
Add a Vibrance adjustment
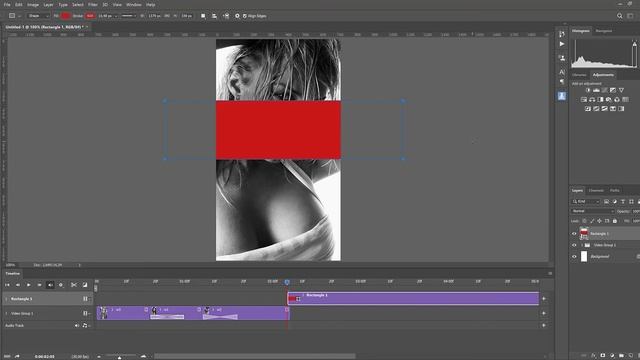point(621,90)
